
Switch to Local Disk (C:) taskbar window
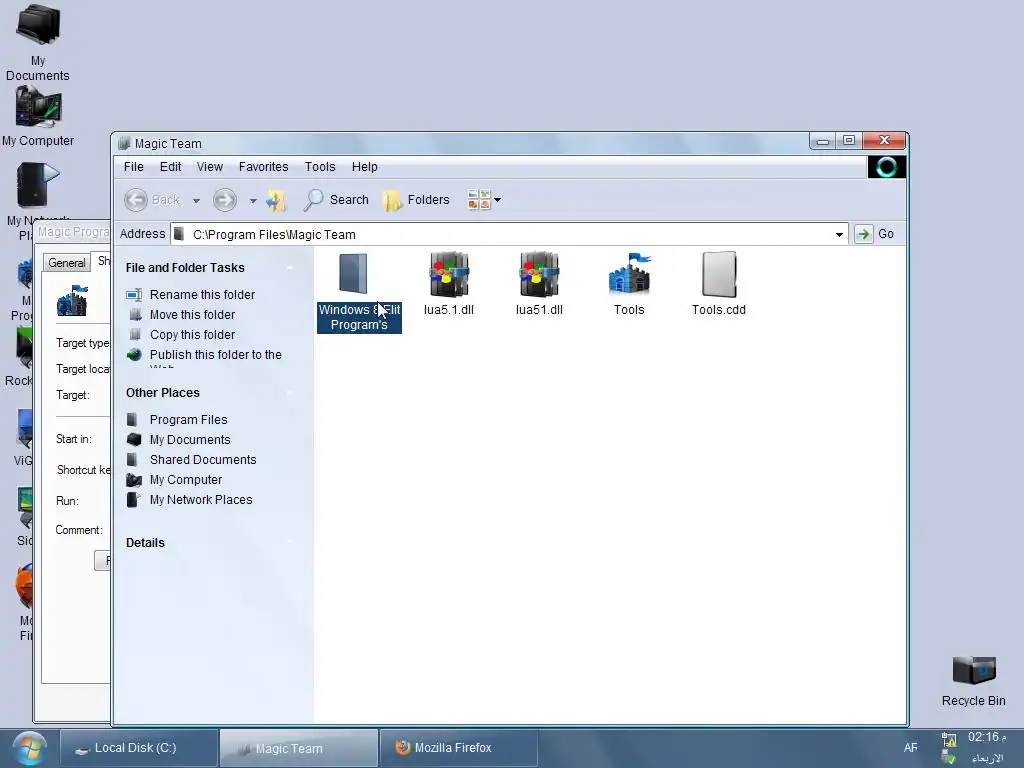[x=138, y=748]
